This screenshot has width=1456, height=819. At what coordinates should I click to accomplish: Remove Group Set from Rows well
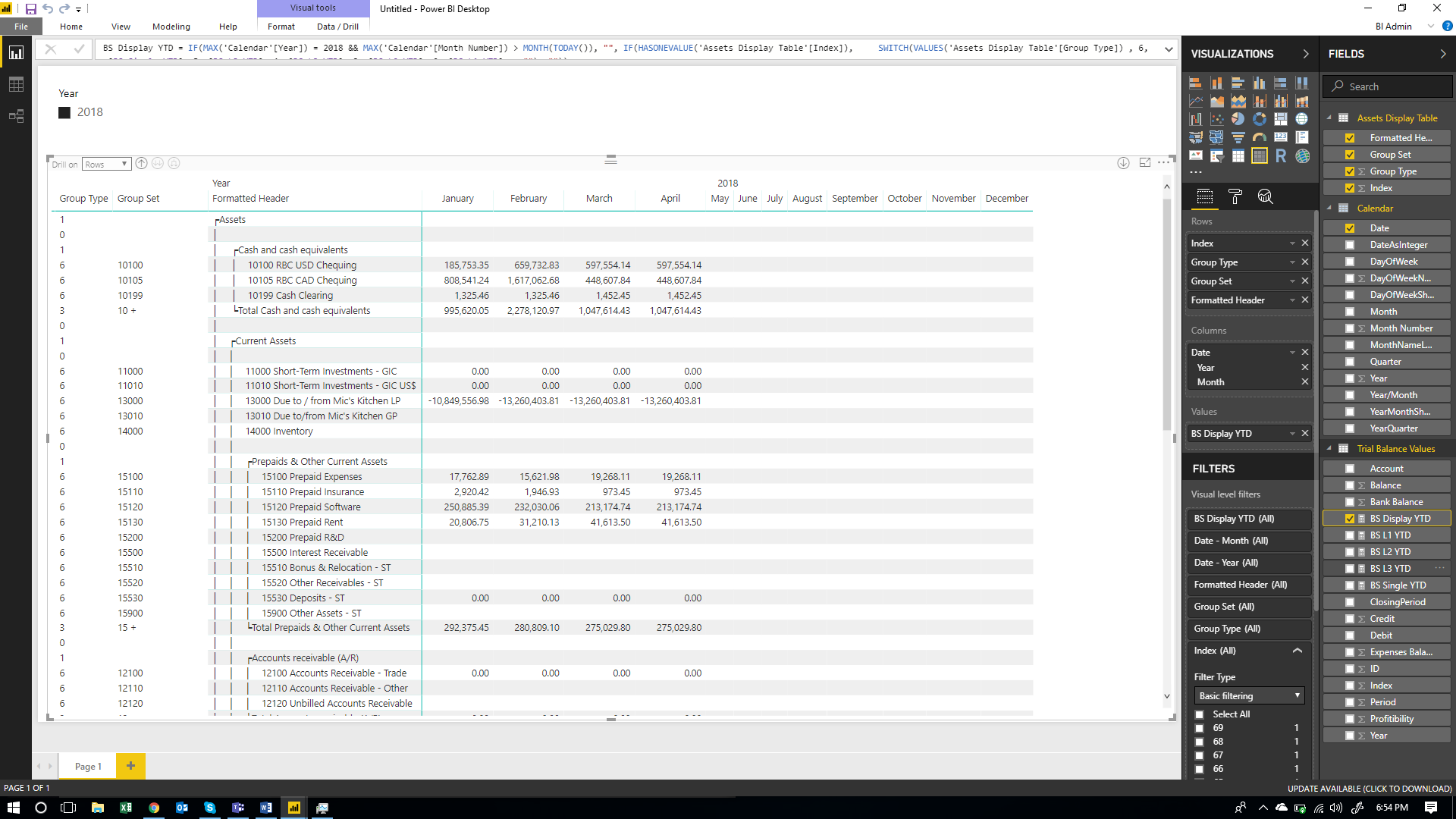[1305, 281]
